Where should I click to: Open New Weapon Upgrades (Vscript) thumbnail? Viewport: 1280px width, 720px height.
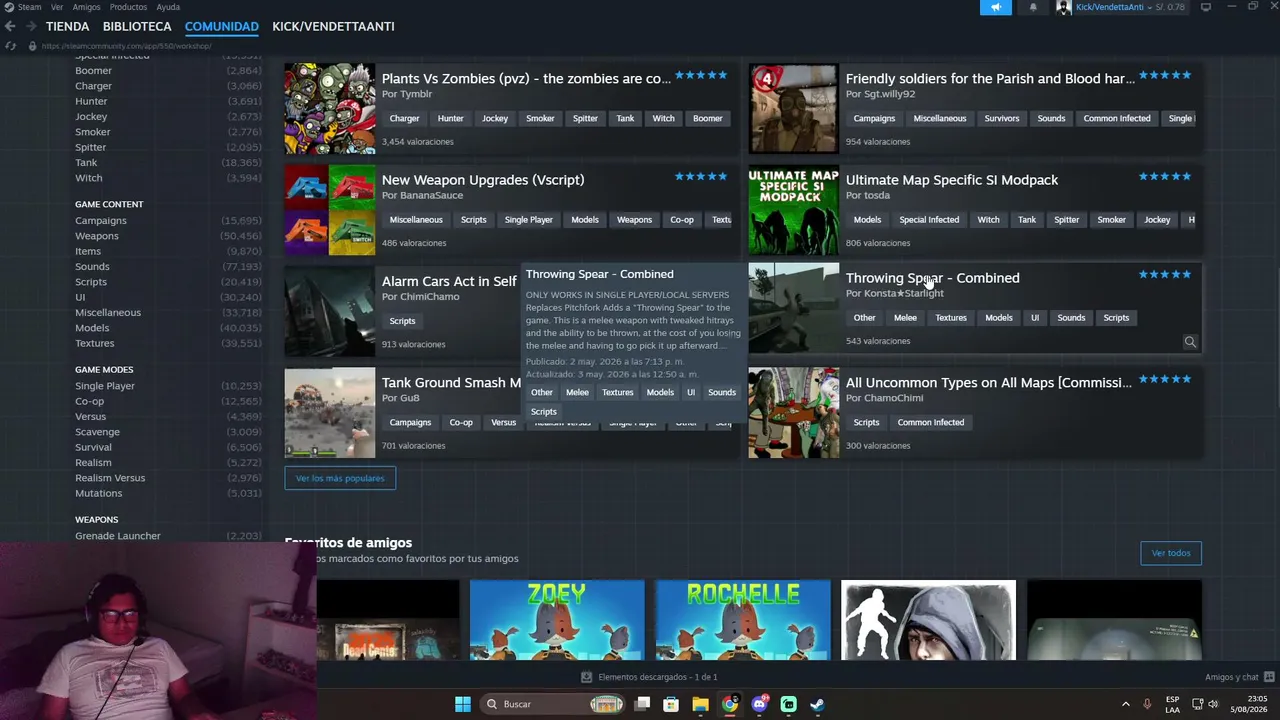coord(329,210)
